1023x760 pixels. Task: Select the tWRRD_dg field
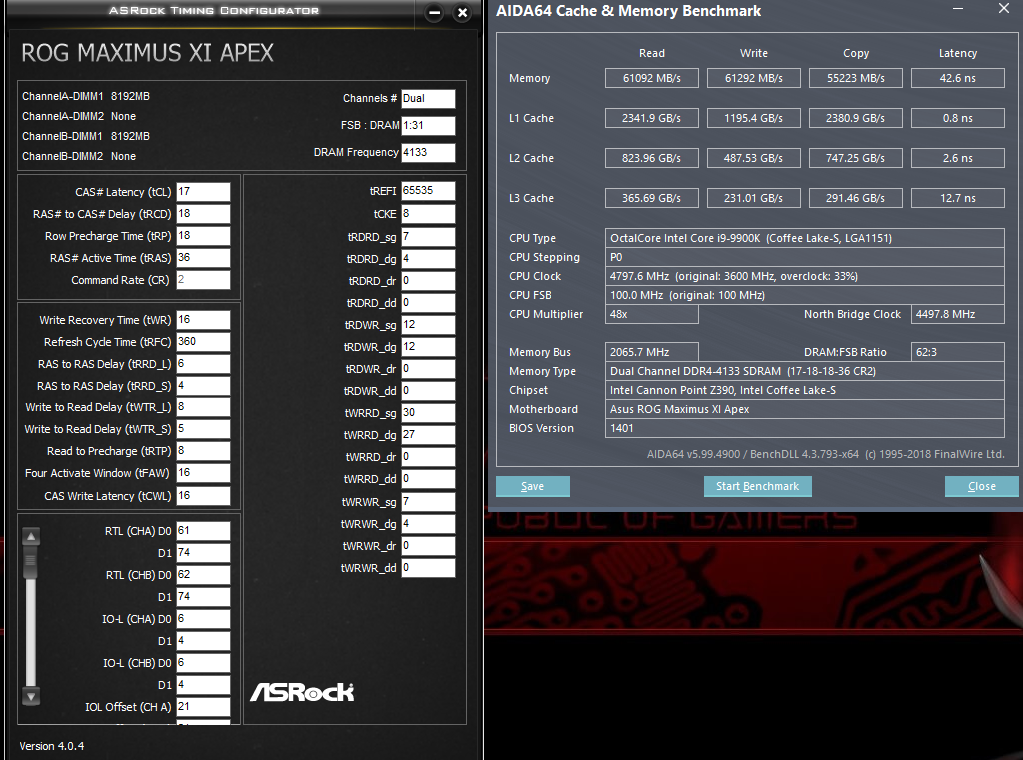(428, 435)
